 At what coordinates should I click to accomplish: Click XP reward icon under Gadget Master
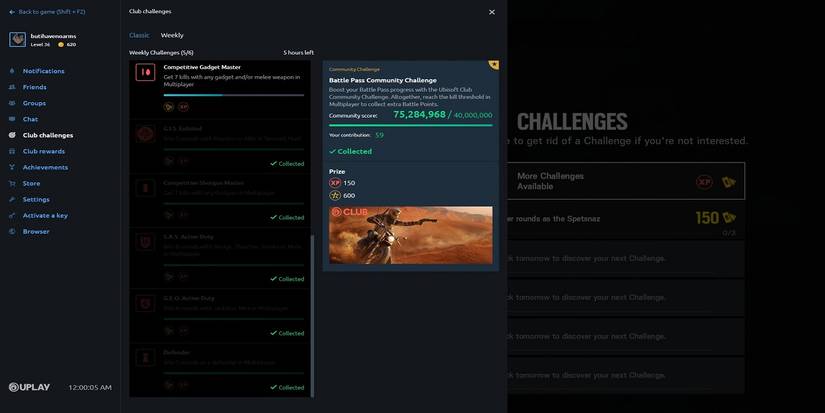coord(183,107)
